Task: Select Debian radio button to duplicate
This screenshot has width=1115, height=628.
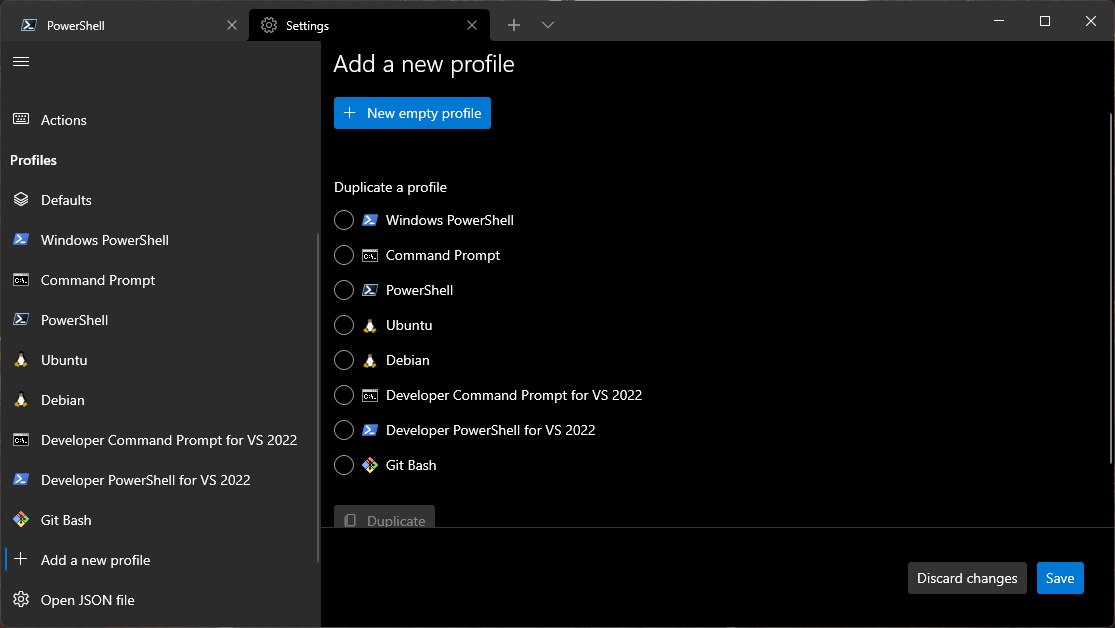Action: tap(343, 360)
